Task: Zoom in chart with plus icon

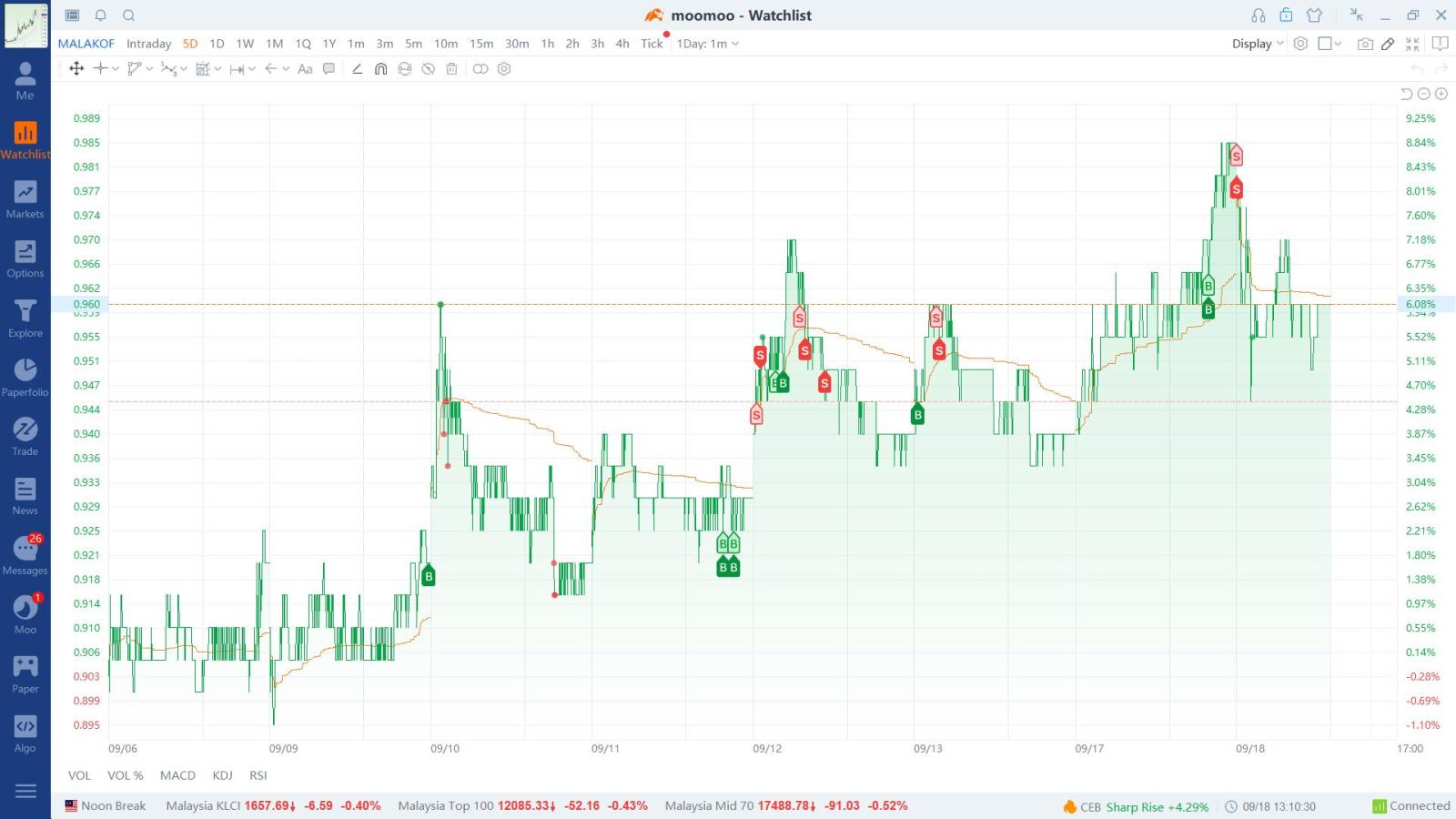Action: tap(1441, 94)
